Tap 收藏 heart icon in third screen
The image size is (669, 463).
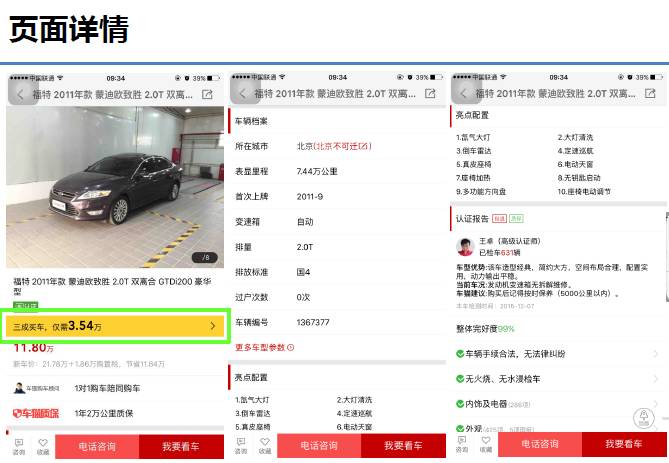tap(486, 444)
